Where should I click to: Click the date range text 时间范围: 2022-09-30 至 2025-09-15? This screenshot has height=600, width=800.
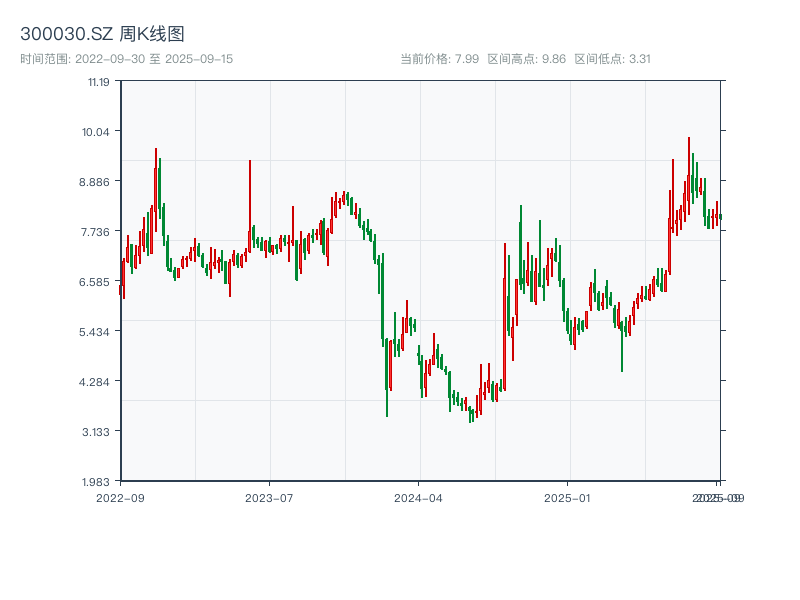tap(127, 59)
